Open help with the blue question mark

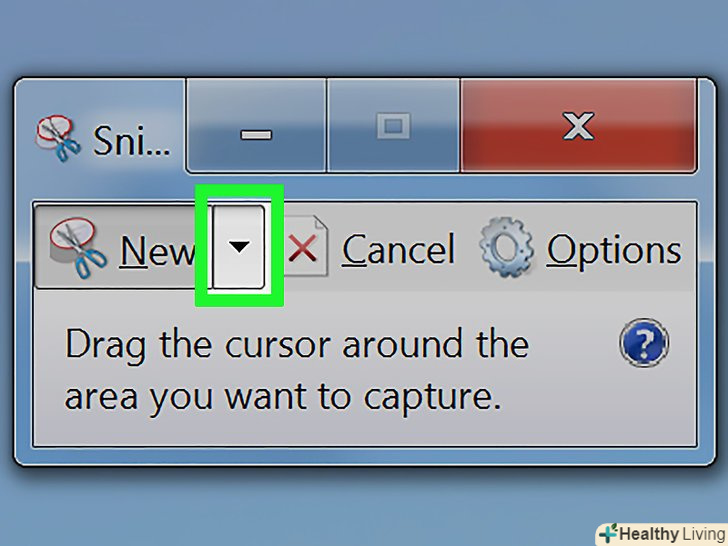tap(644, 343)
